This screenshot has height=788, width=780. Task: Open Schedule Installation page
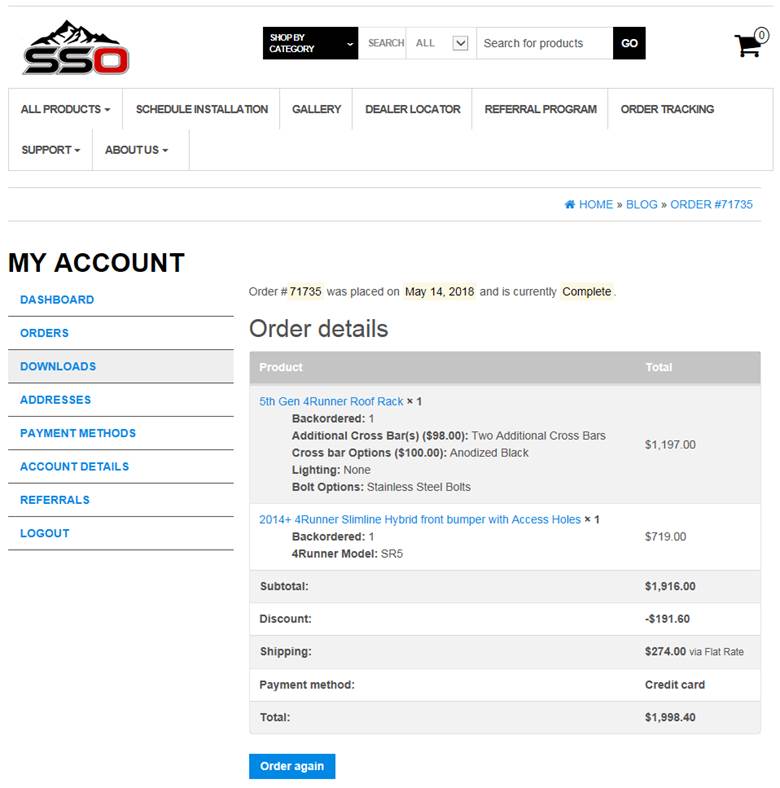202,109
